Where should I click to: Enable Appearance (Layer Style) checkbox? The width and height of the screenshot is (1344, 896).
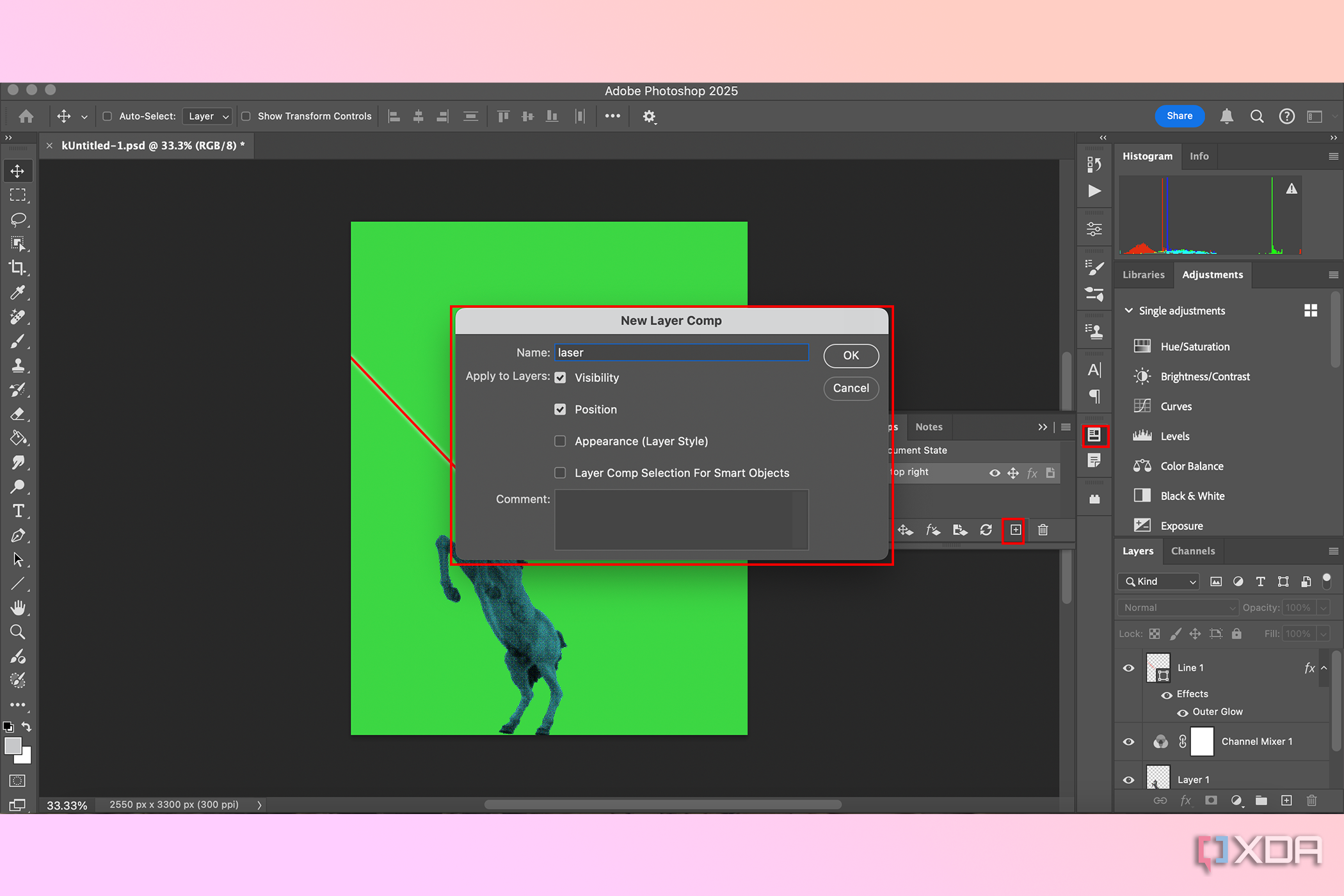(x=560, y=441)
